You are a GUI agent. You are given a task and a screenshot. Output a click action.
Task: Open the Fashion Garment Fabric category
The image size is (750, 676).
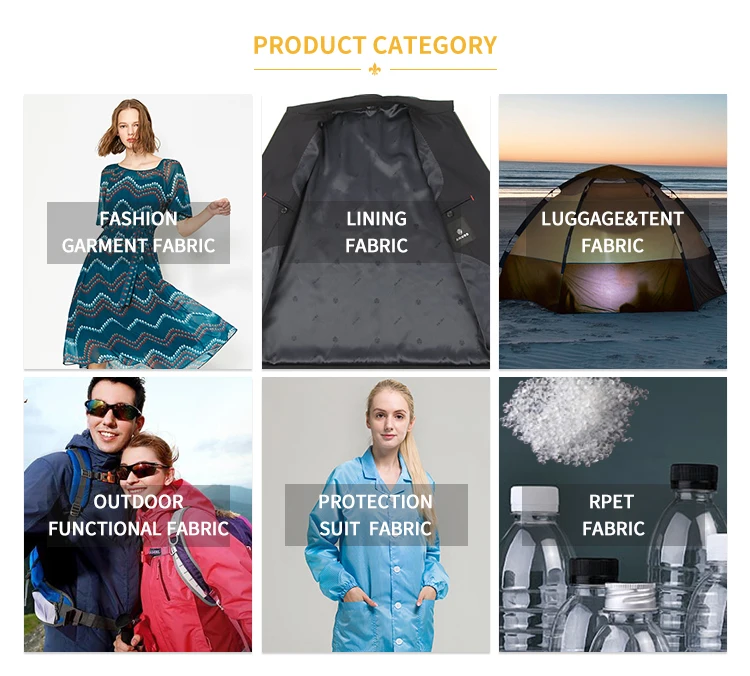click(x=138, y=232)
